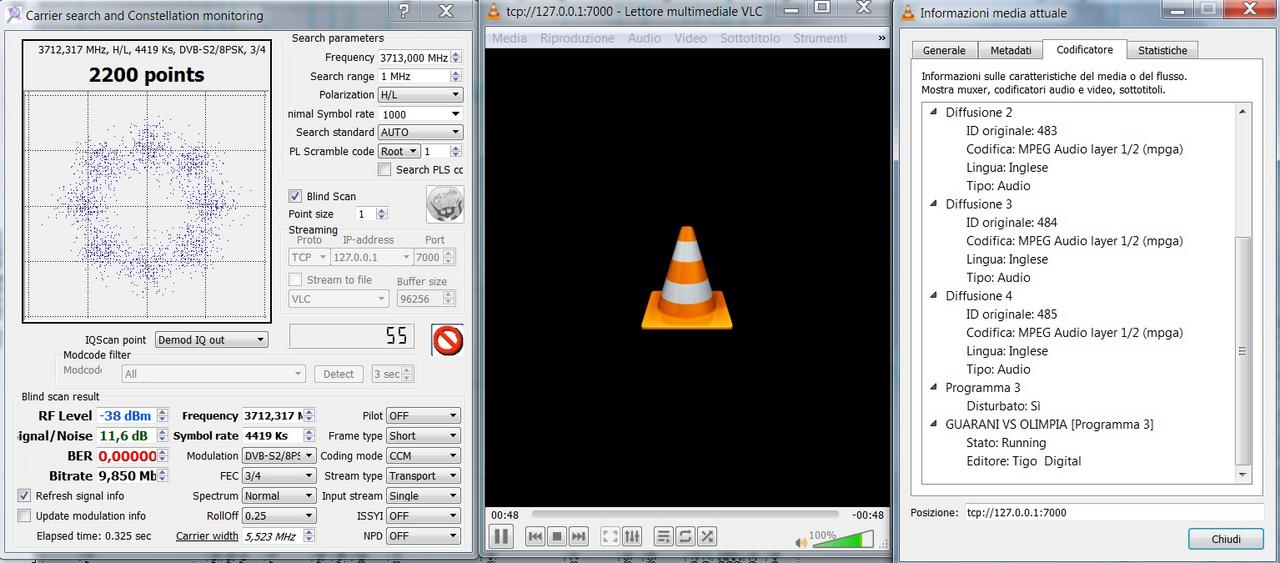The width and height of the screenshot is (1280, 563).
Task: Open the VLC Riproduzione menu
Action: [x=577, y=38]
